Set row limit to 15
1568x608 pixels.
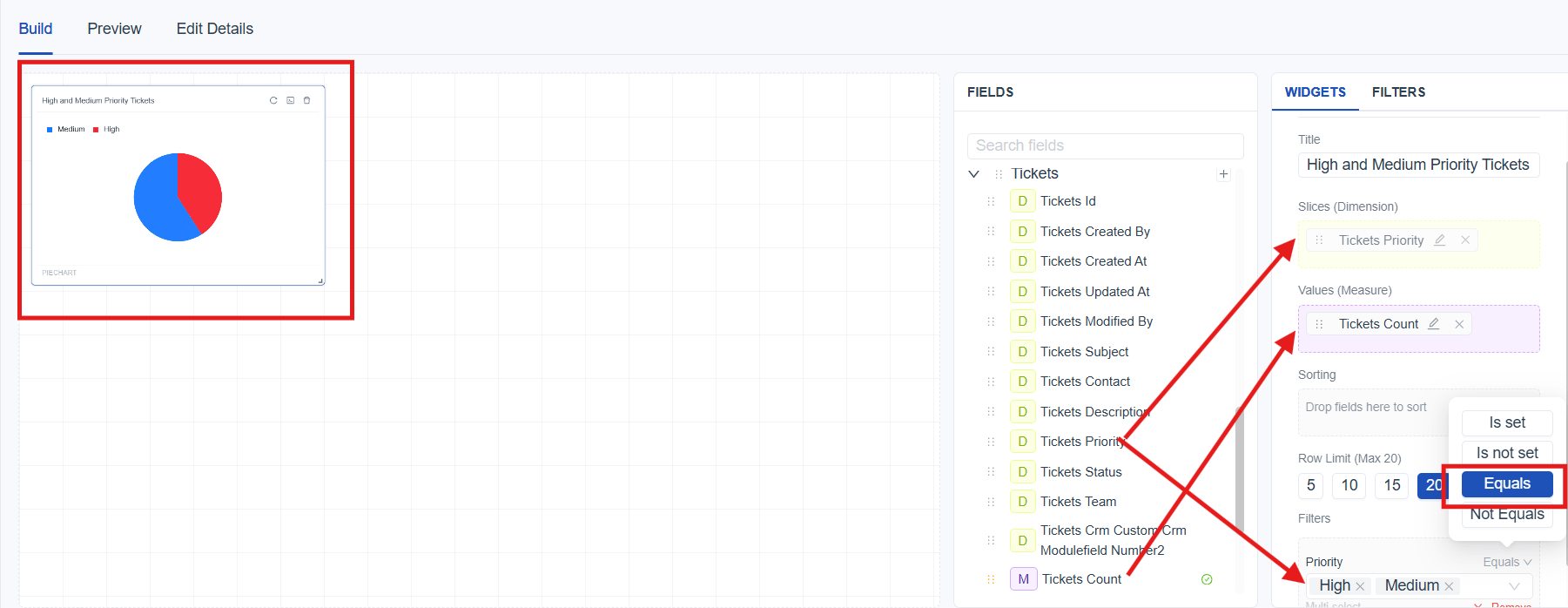[1392, 485]
